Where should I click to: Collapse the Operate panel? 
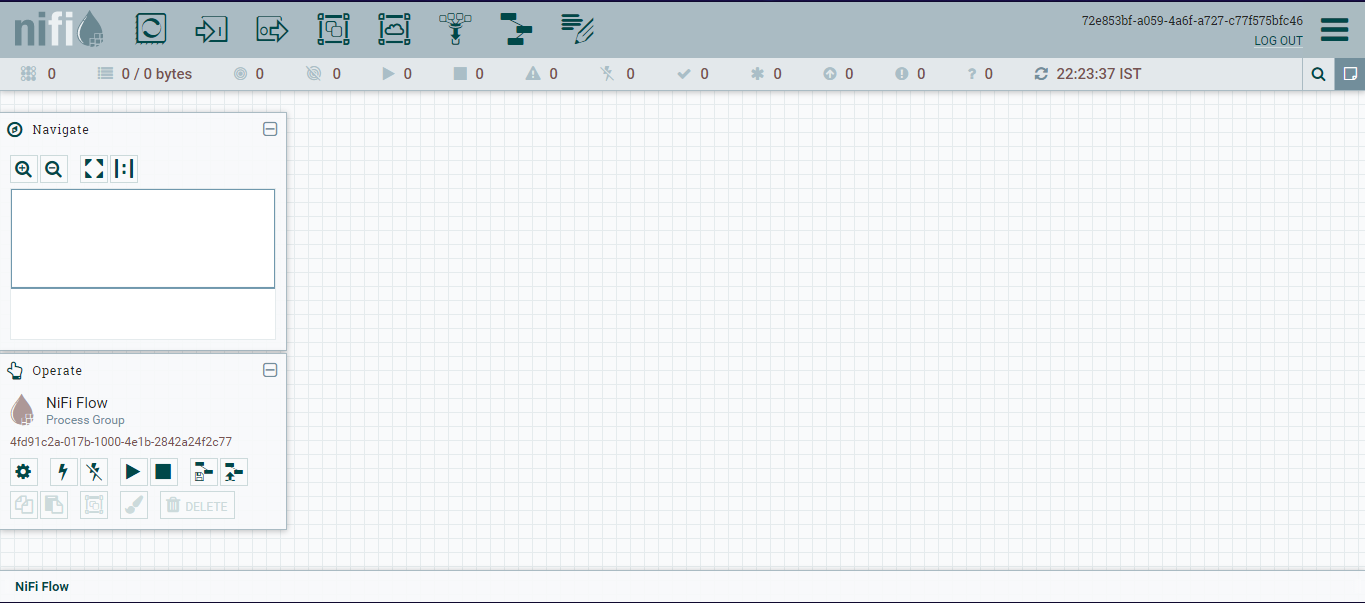[270, 370]
